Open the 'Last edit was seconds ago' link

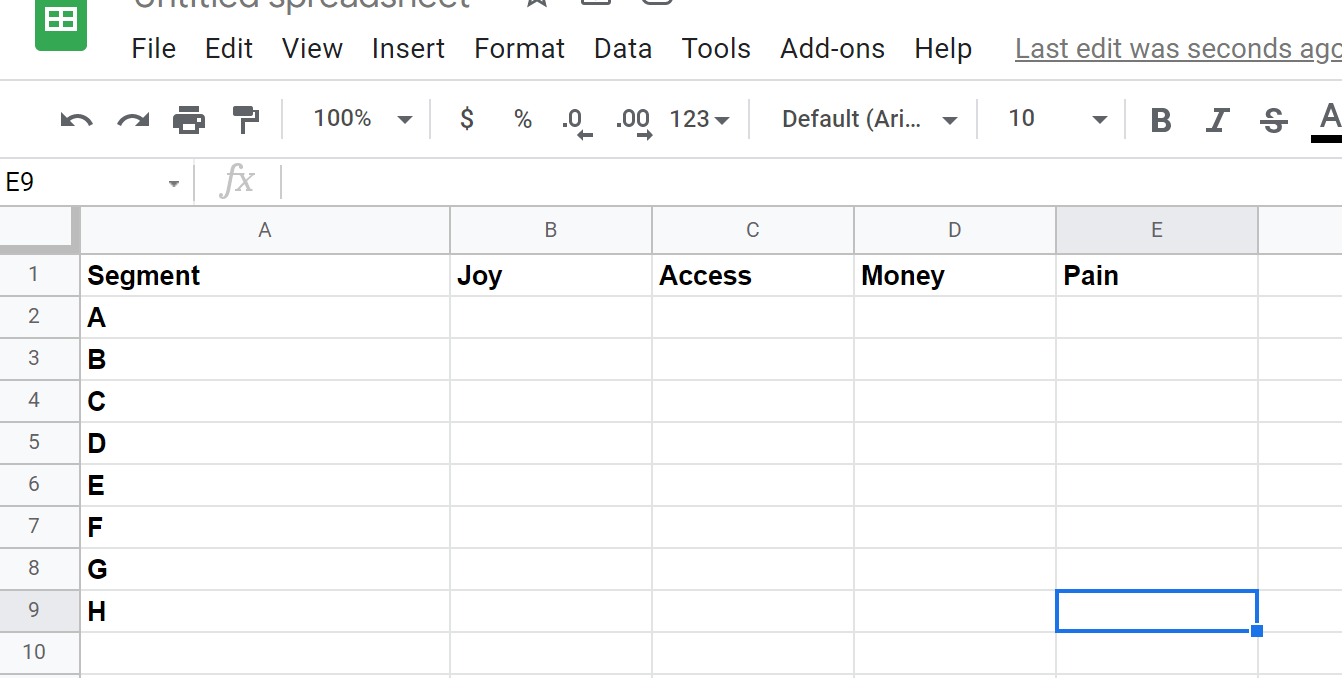1178,49
